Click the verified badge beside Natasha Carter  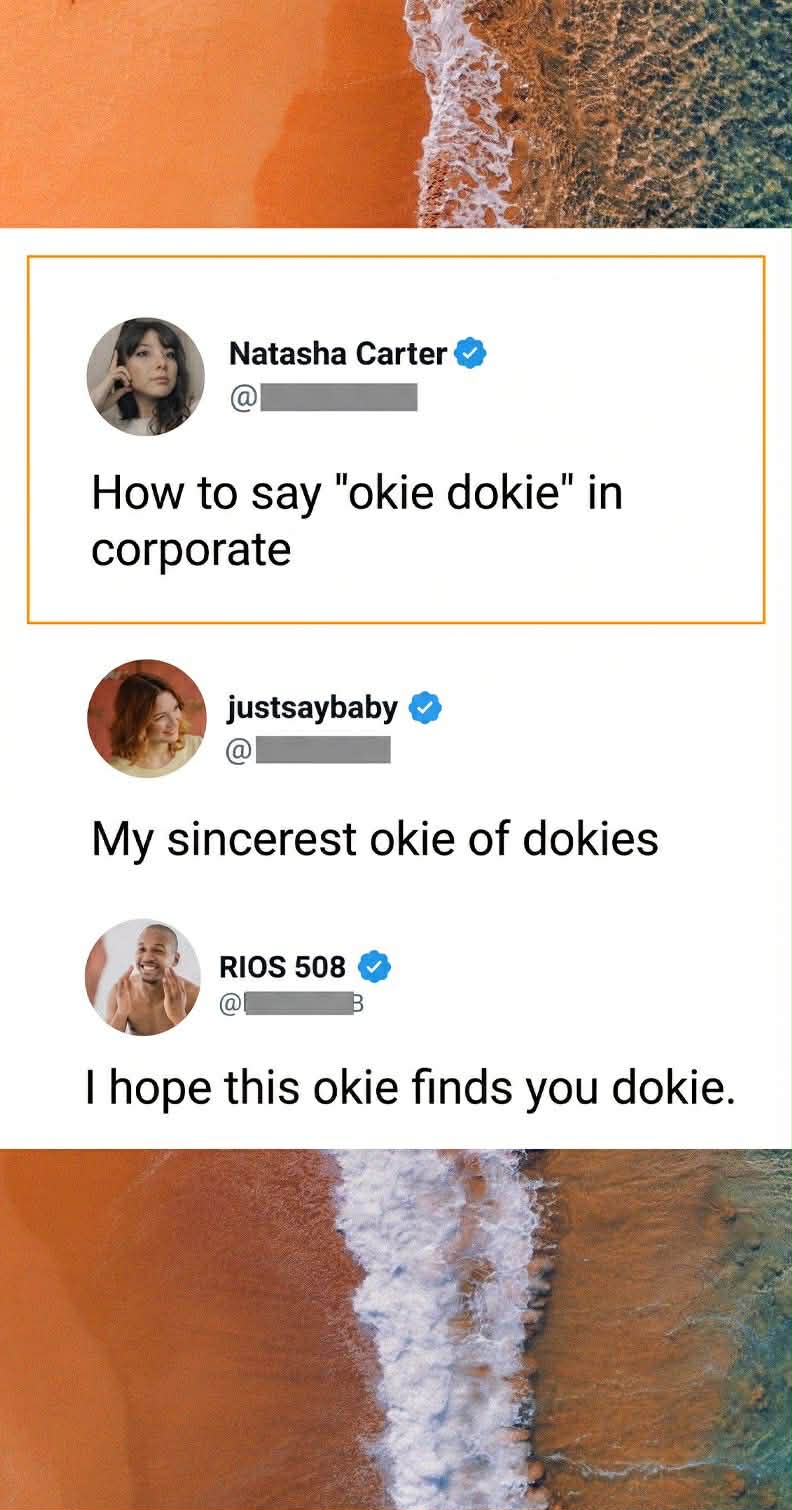(x=470, y=353)
